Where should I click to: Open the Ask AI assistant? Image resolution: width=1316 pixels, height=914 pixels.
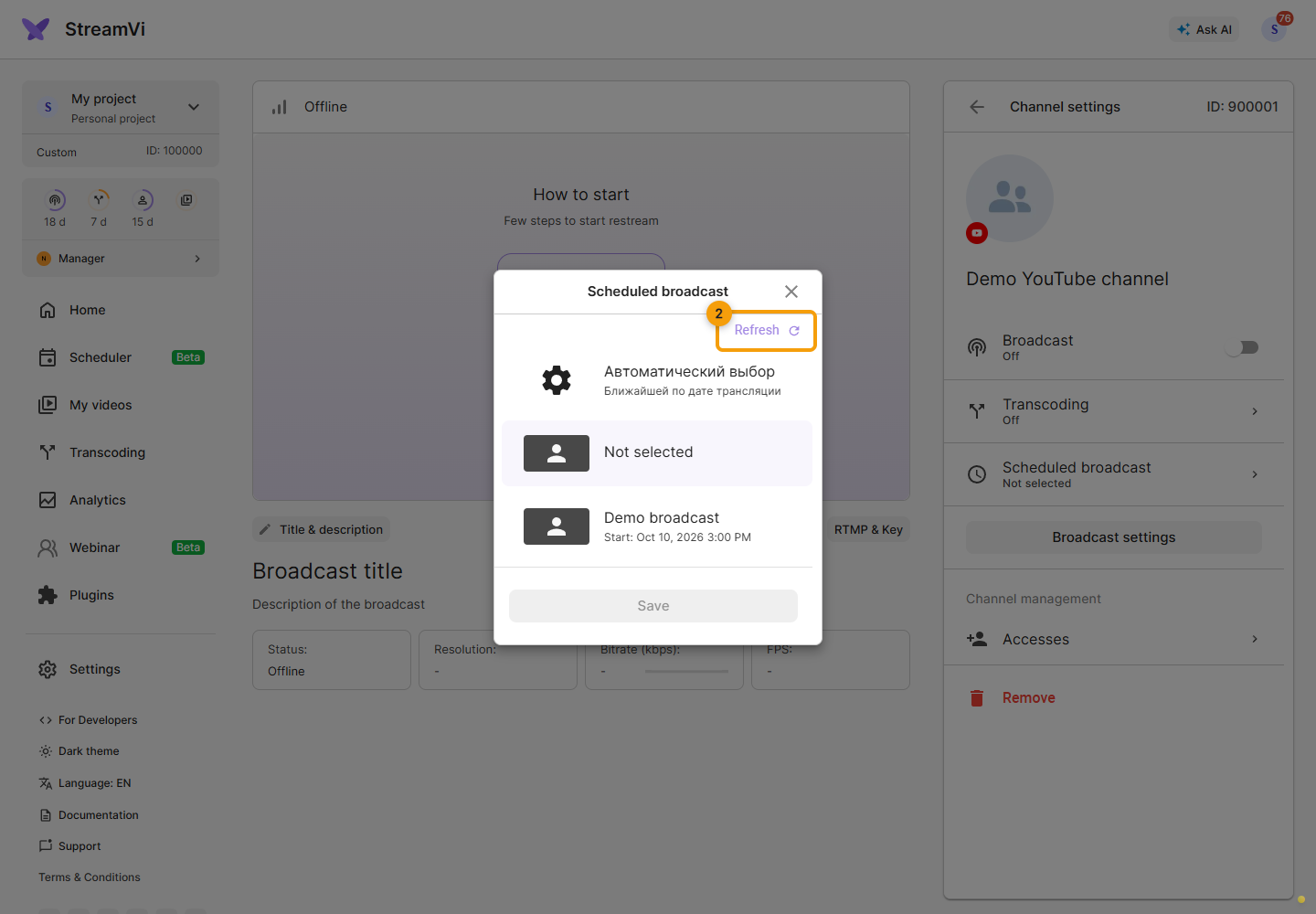click(x=1205, y=29)
